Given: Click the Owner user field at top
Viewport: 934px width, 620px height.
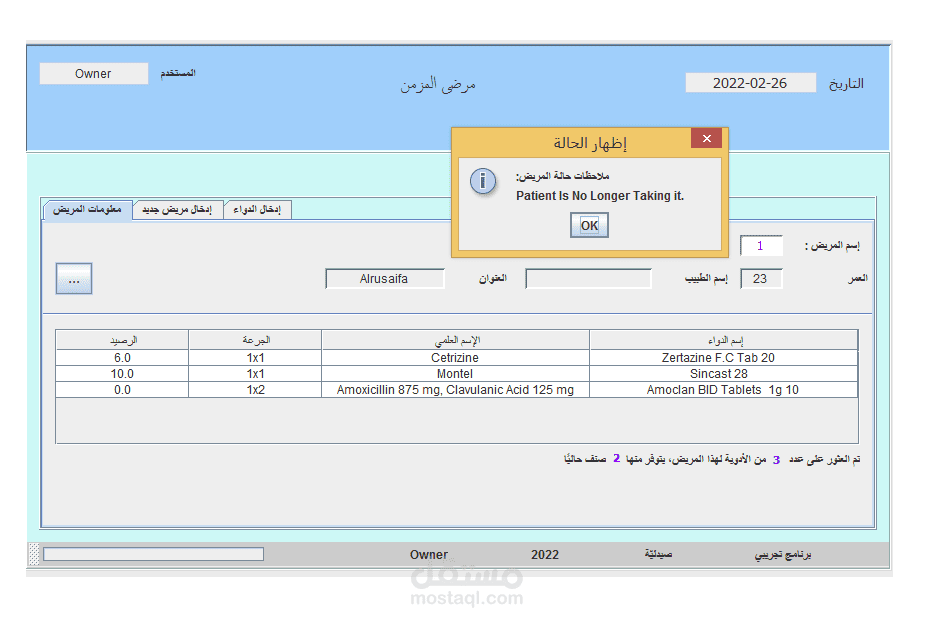Looking at the screenshot, I should 94,73.
